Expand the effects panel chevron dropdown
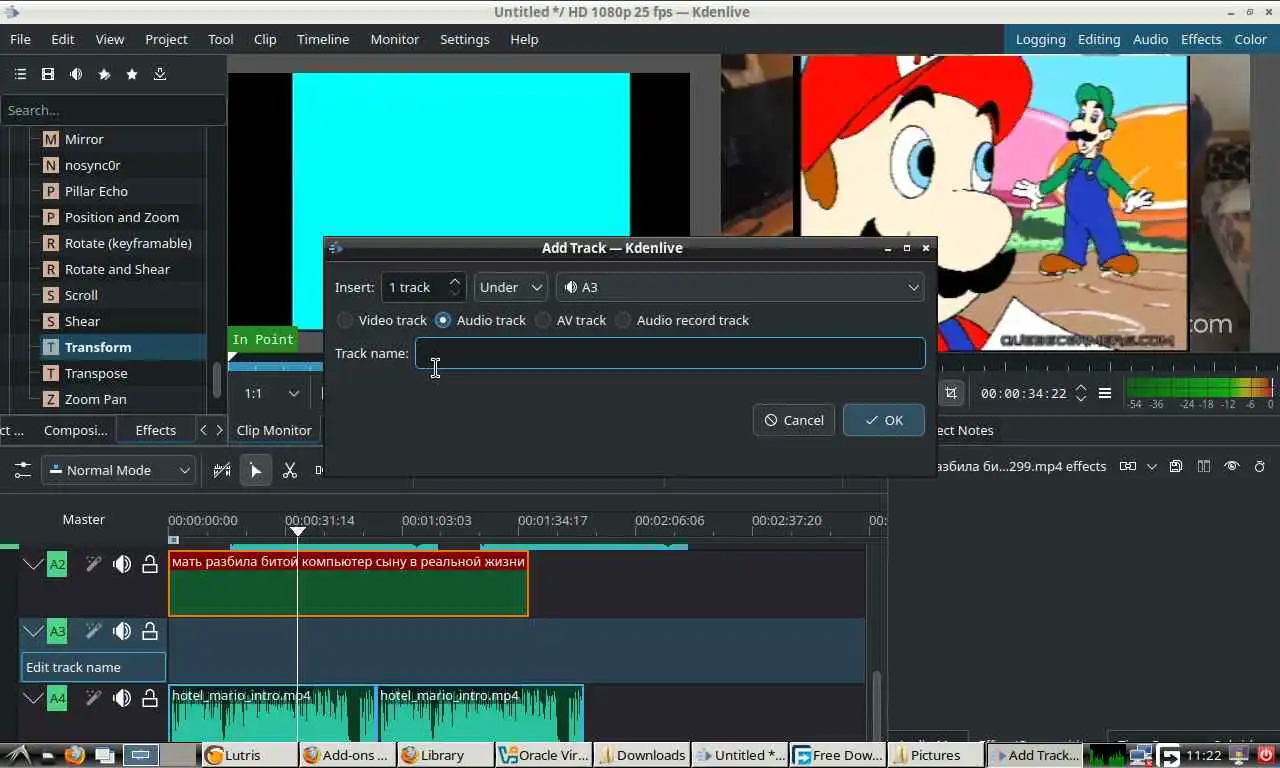 point(1152,466)
